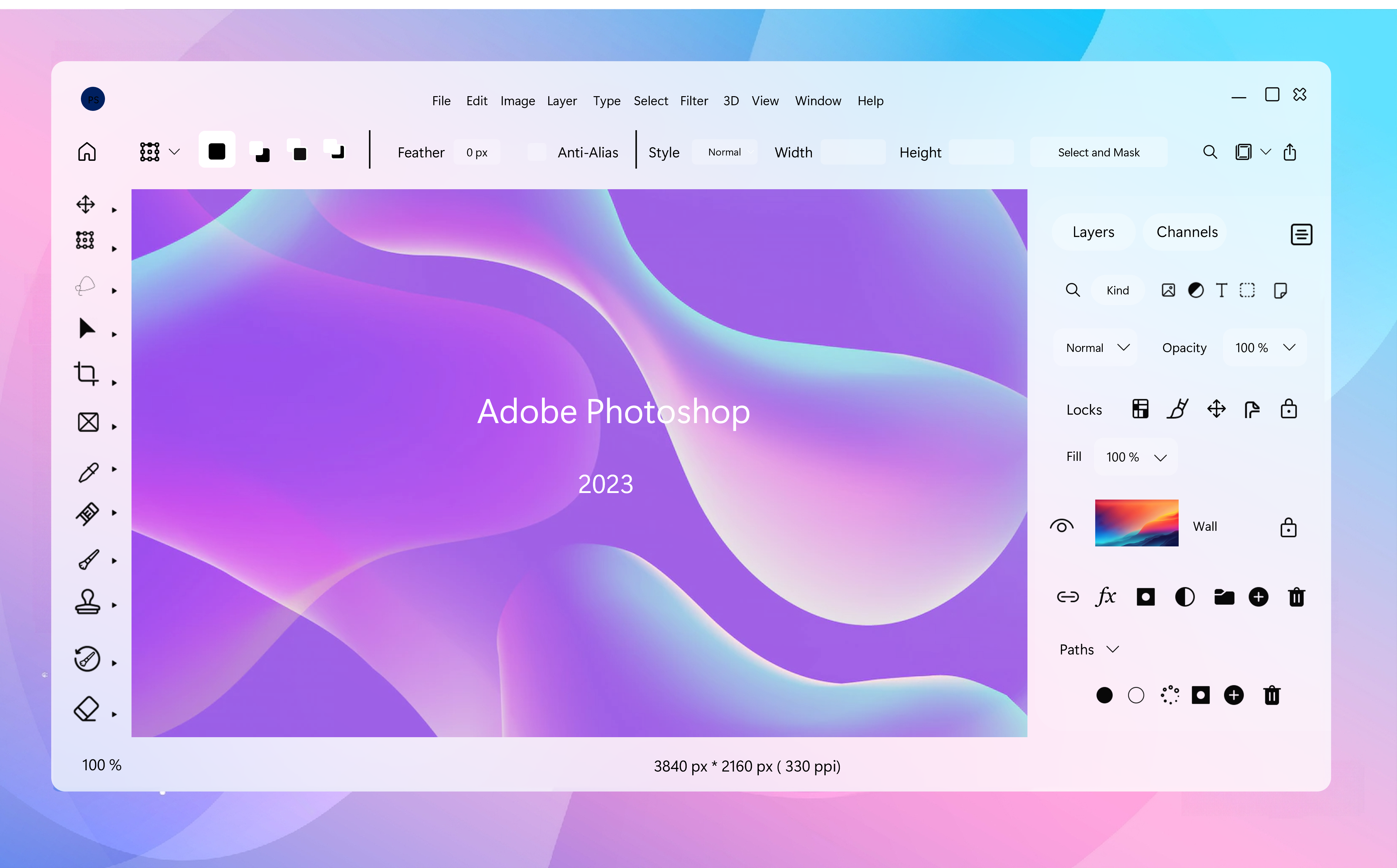Open the Edit menu

pyautogui.click(x=477, y=101)
